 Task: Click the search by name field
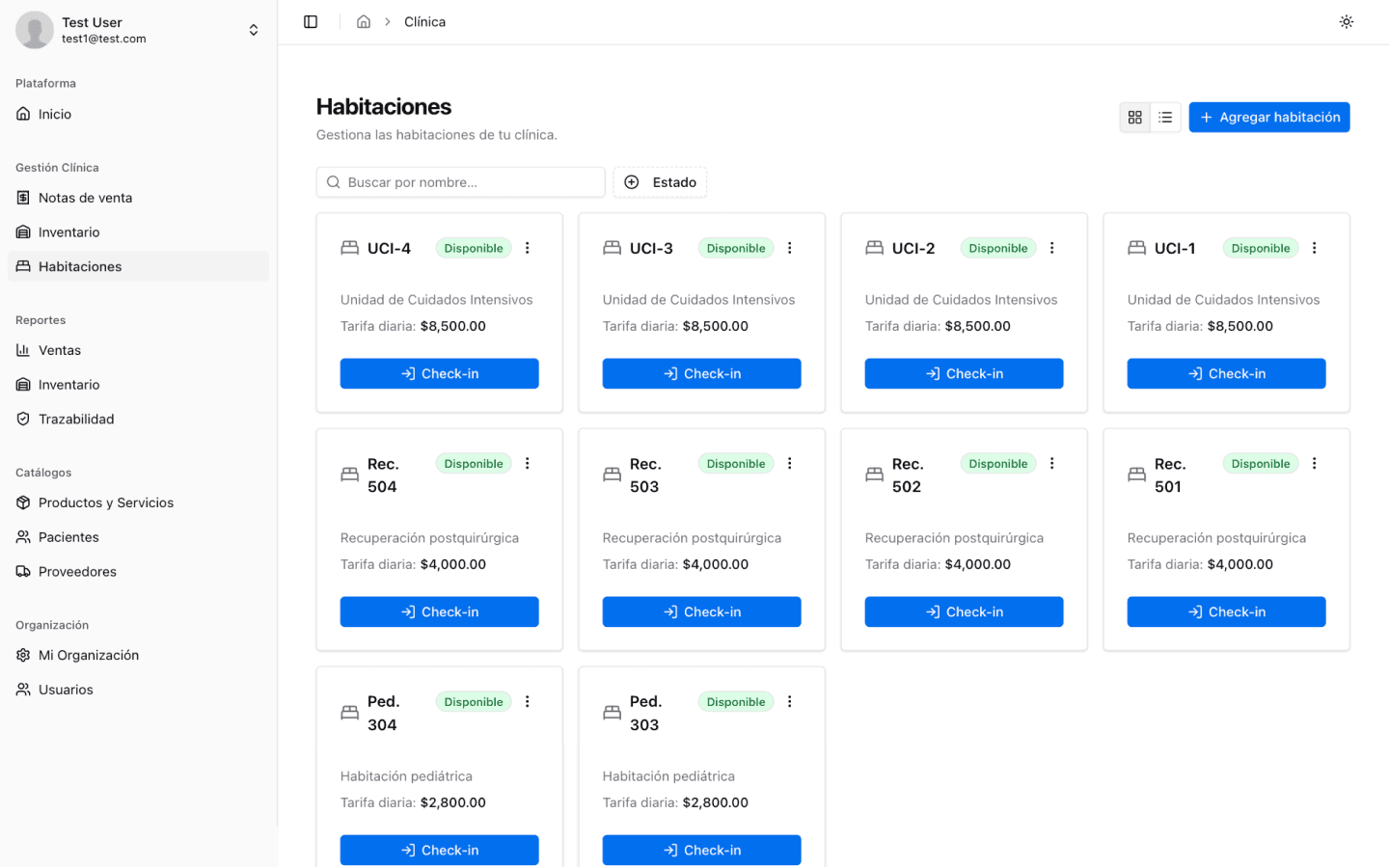click(x=461, y=182)
